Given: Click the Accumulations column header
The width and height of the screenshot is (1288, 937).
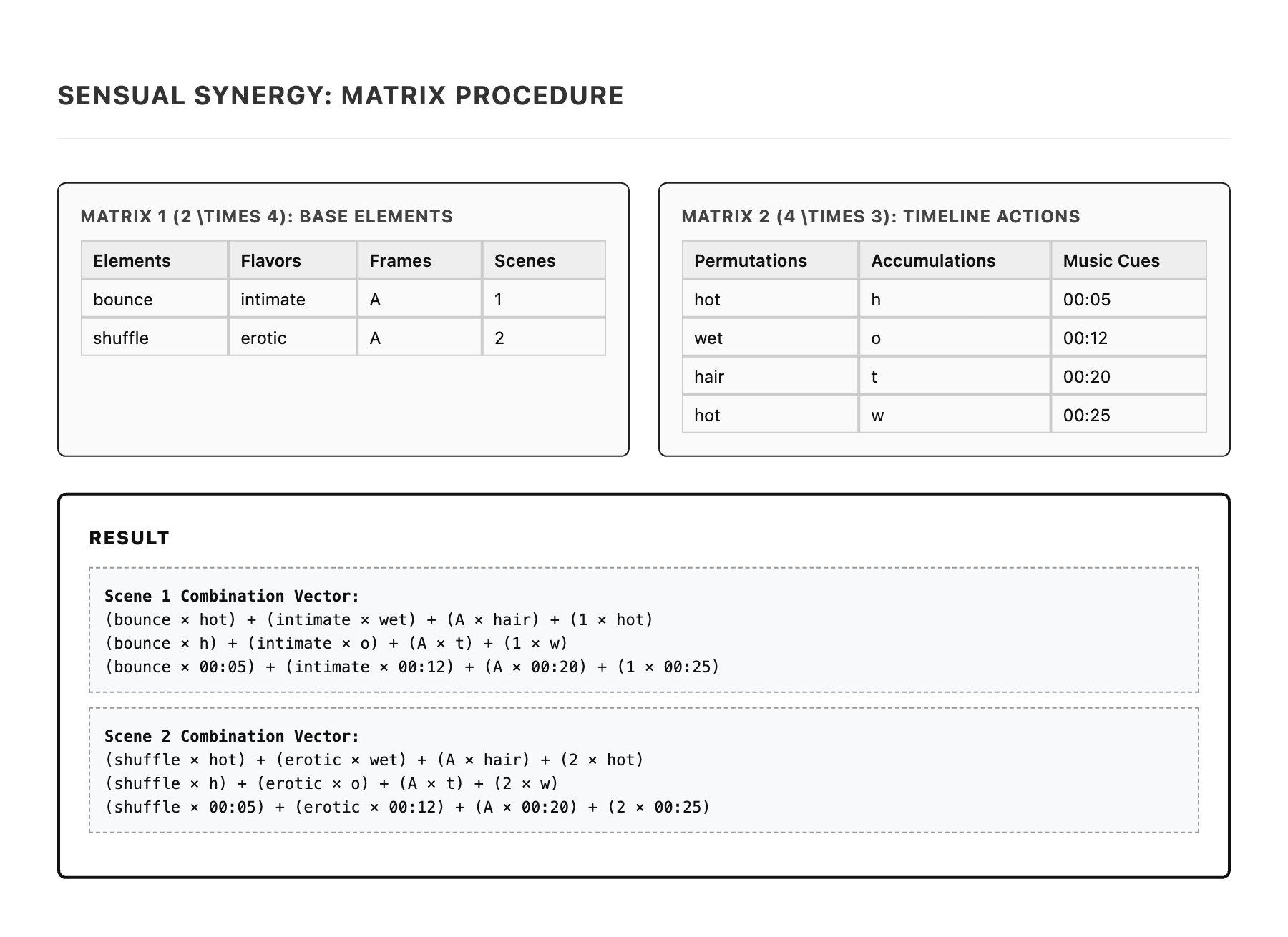Looking at the screenshot, I should click(x=955, y=260).
